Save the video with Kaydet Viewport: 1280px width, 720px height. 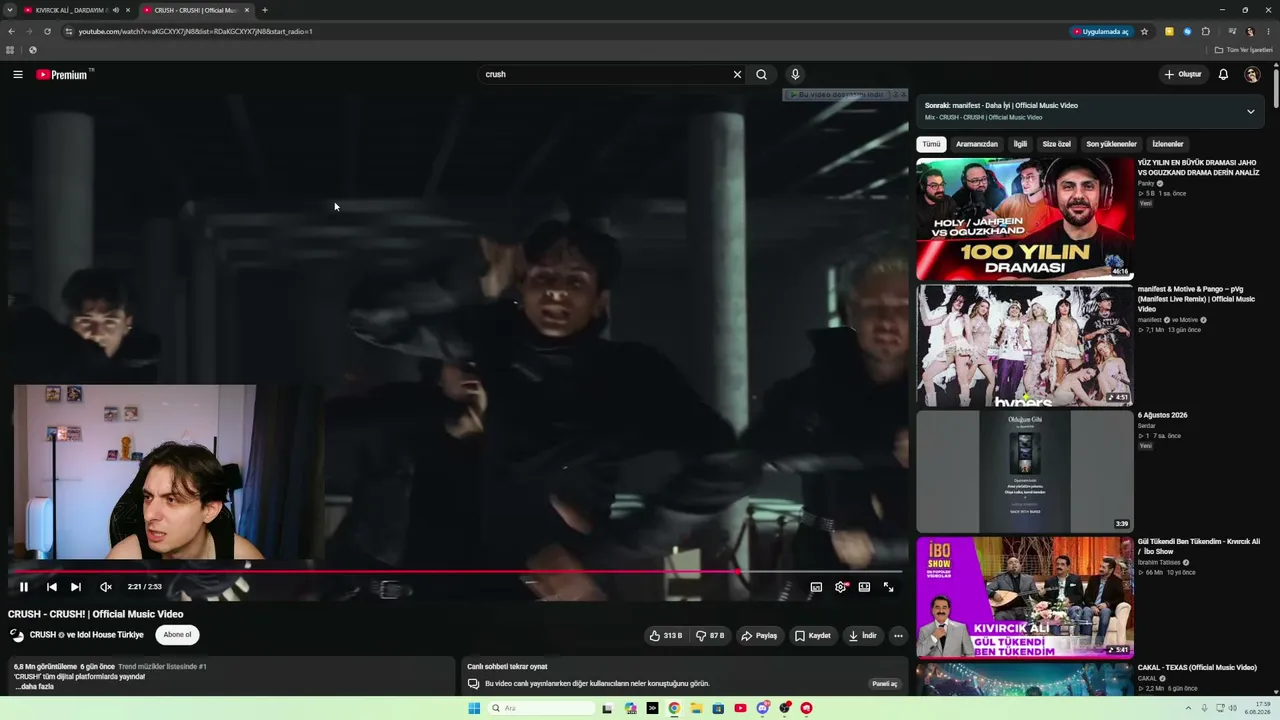coord(813,635)
